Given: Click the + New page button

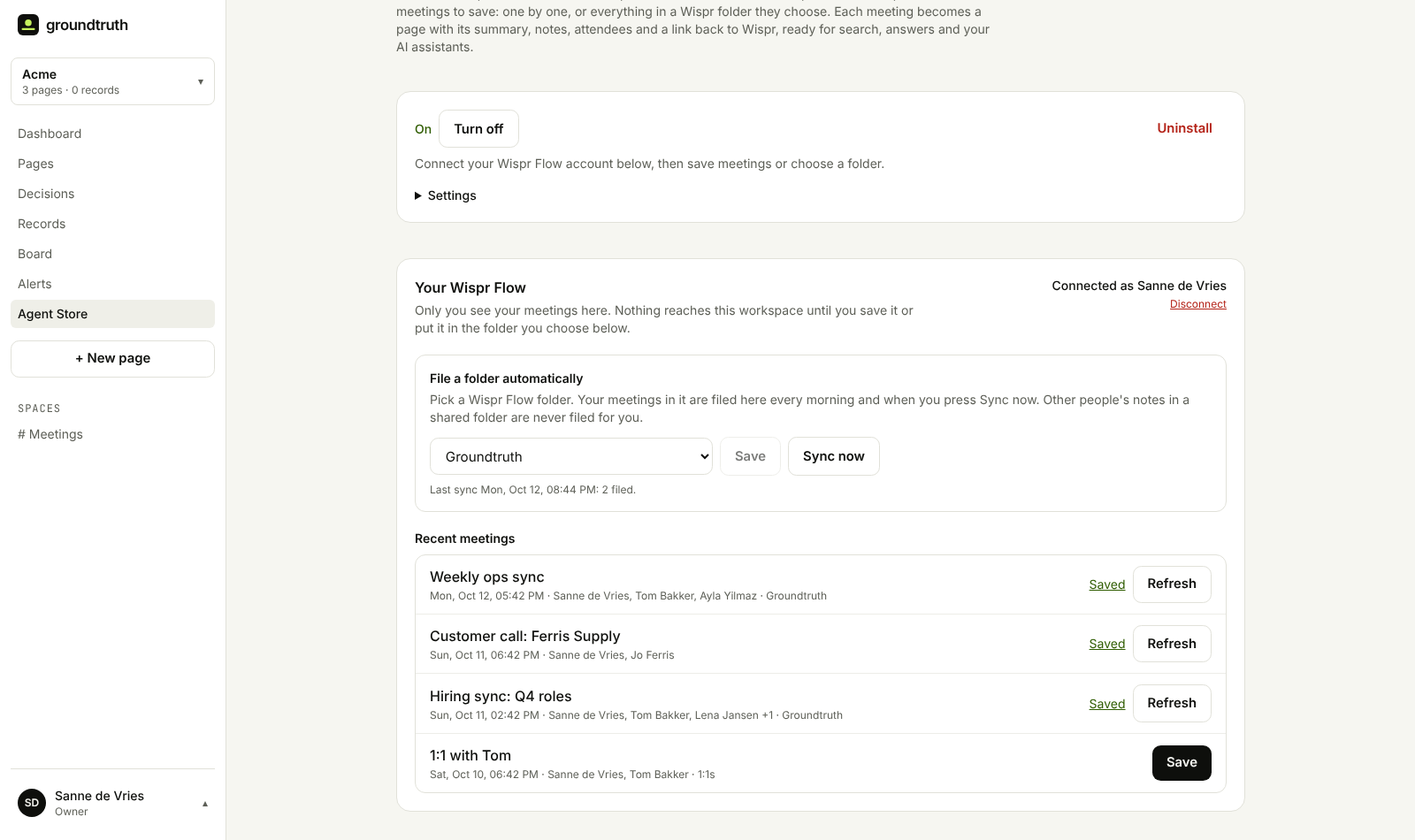Looking at the screenshot, I should 112,359.
